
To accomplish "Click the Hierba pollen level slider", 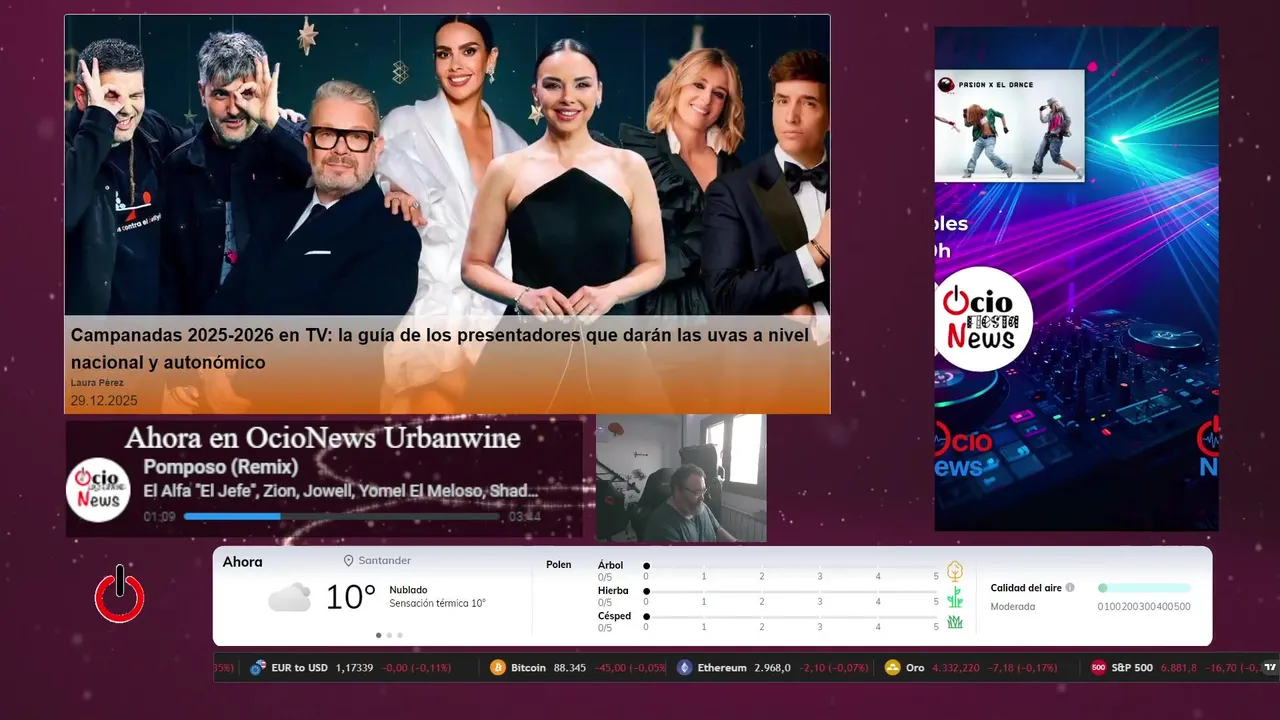I will pyautogui.click(x=791, y=592).
